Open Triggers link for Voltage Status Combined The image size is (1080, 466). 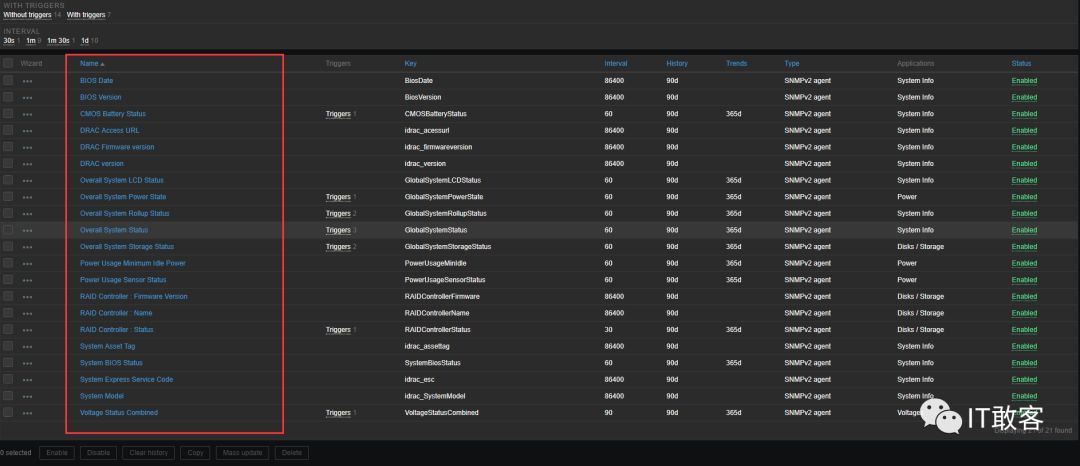(x=338, y=413)
